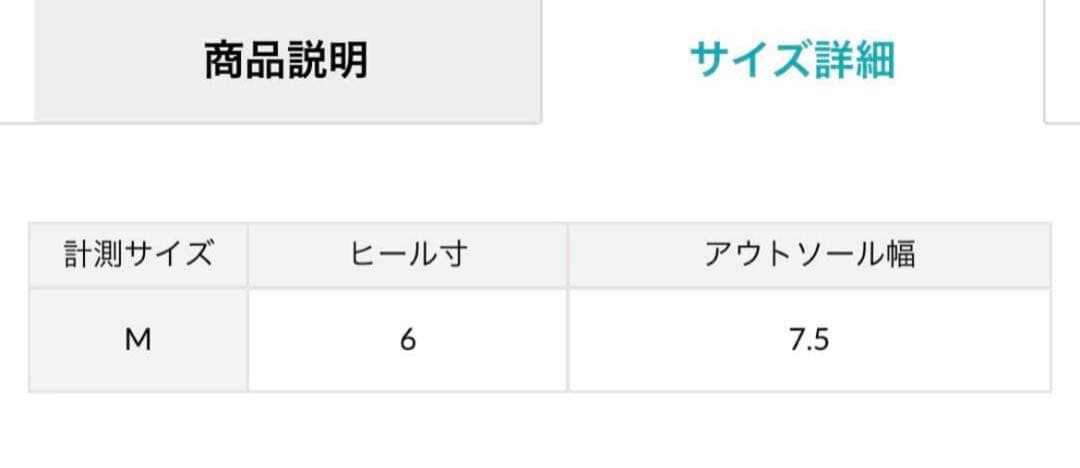Click the ヒール寸 column header
The height and width of the screenshot is (468, 1080).
tap(408, 255)
